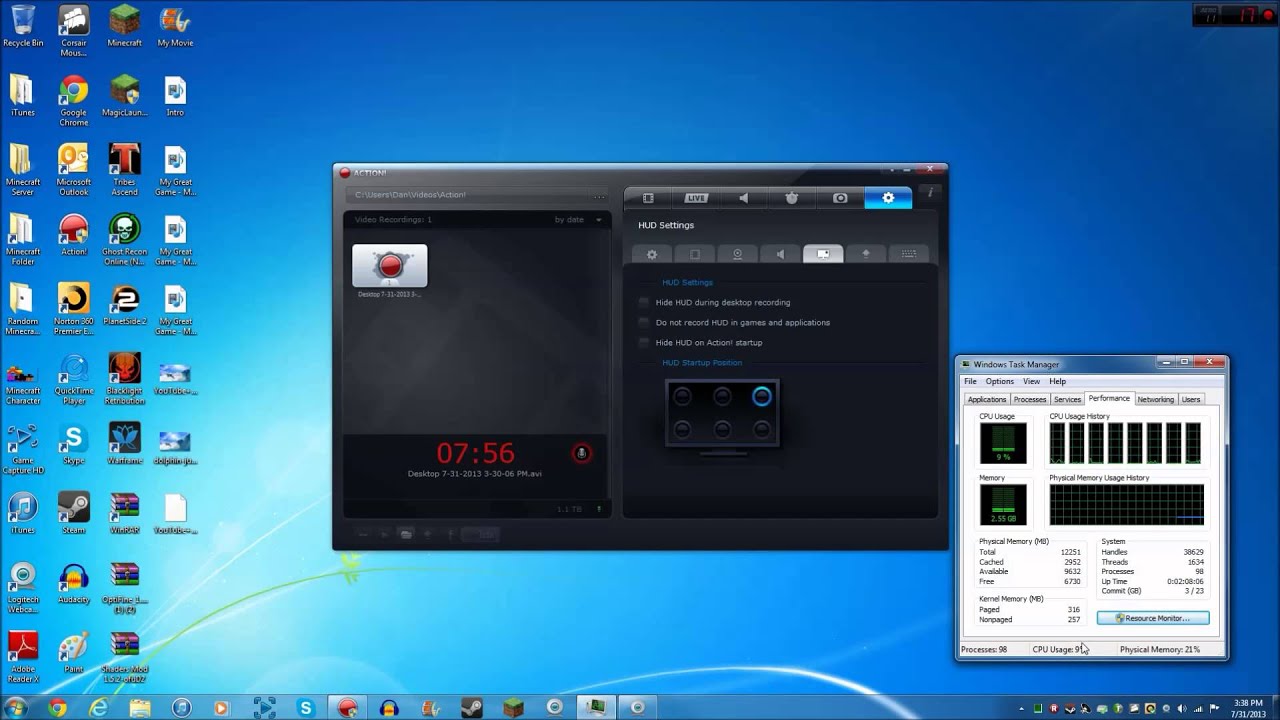Switch to the Processes tab in Task Manager
This screenshot has width=1280, height=720.
click(1029, 399)
